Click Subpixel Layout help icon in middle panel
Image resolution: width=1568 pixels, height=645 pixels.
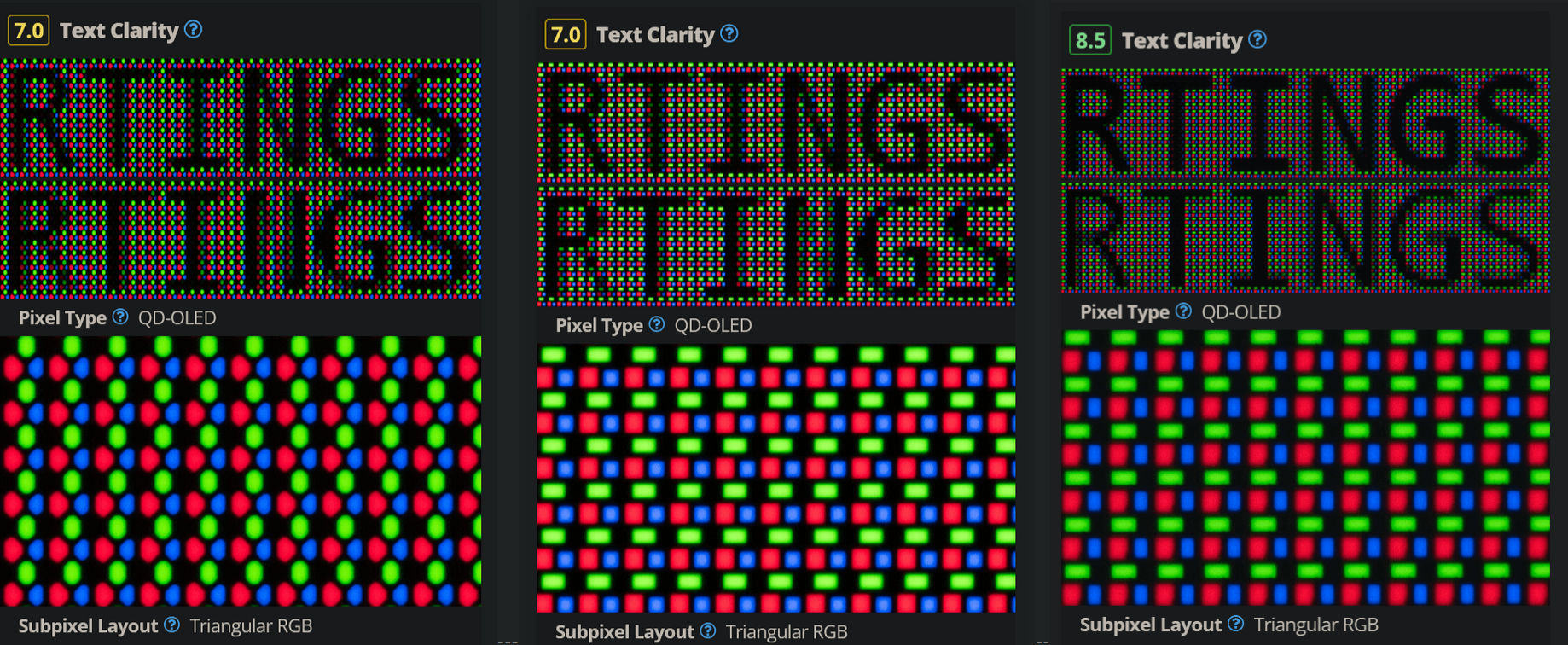point(707,630)
